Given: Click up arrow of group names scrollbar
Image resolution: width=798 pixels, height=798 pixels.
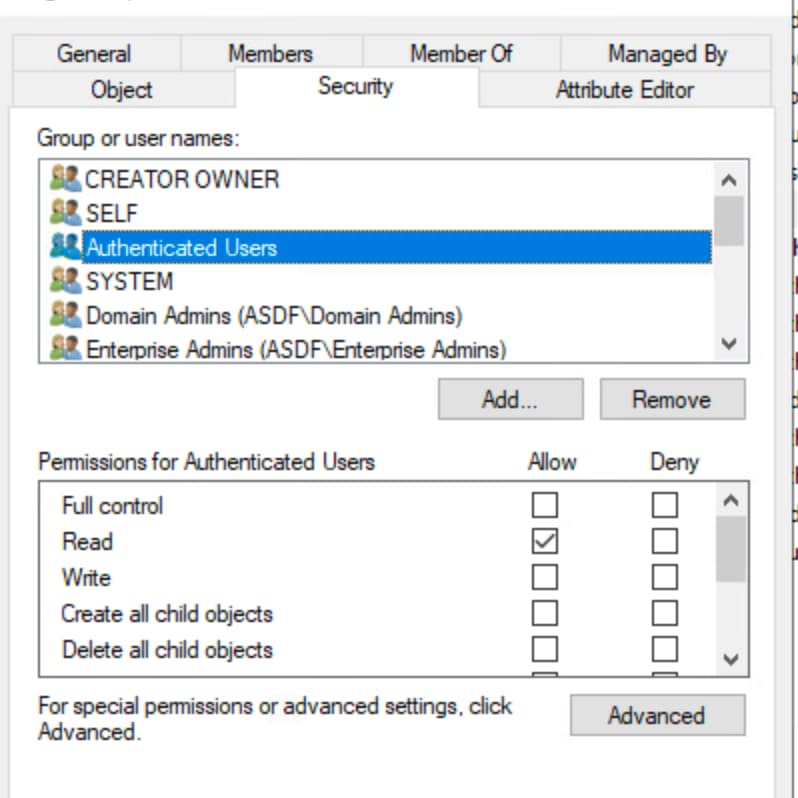Looking at the screenshot, I should (729, 180).
